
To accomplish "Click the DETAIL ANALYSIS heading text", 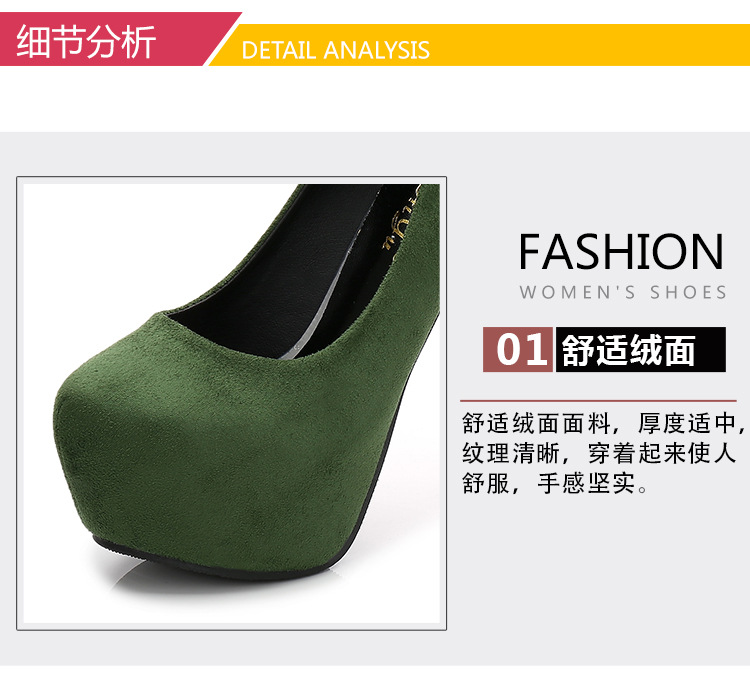I will point(335,50).
